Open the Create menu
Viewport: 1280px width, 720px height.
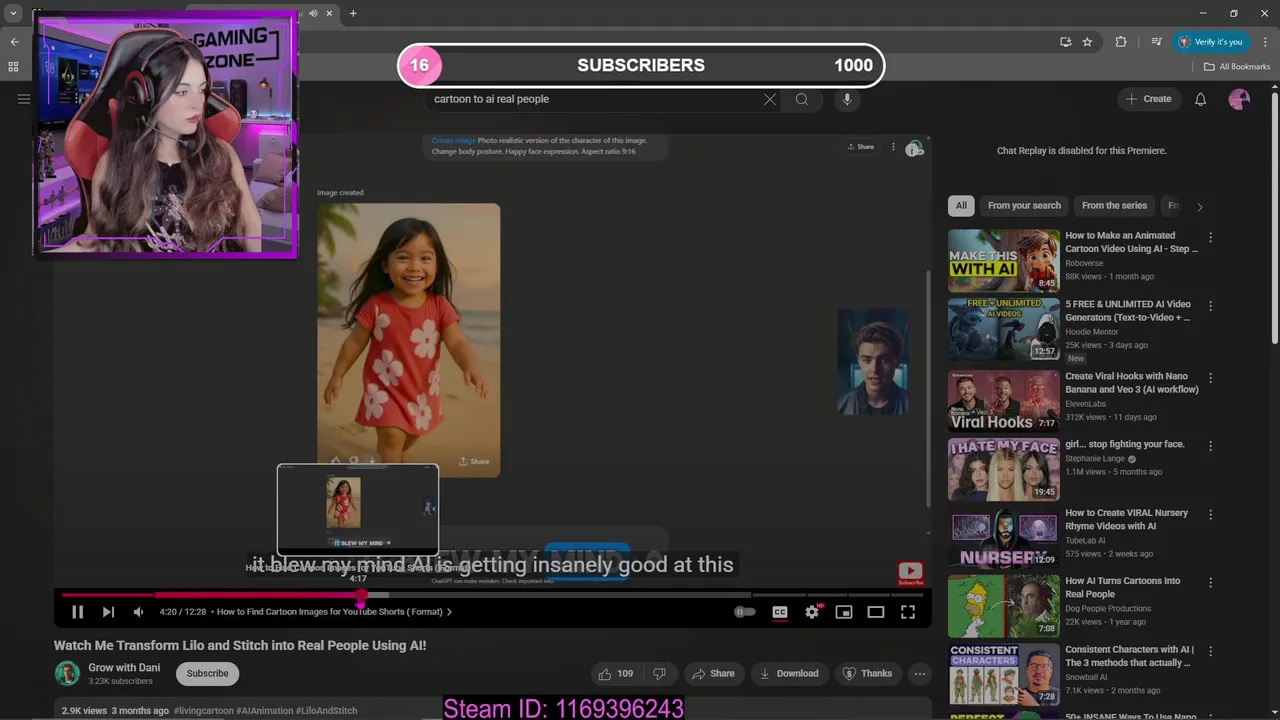coord(1148,99)
